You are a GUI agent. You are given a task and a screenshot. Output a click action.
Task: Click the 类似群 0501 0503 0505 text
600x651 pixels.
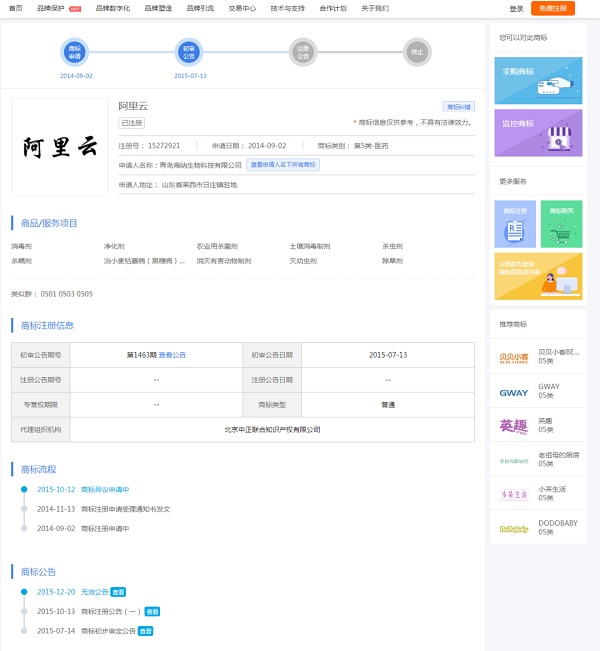[52, 294]
